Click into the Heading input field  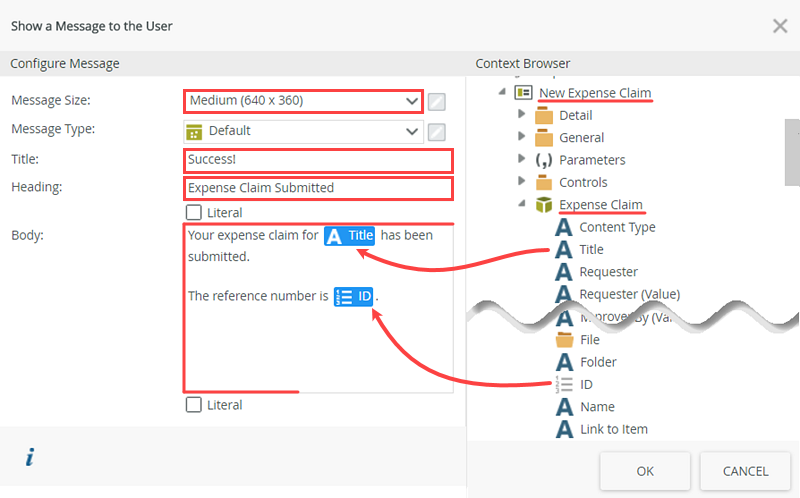point(318,188)
